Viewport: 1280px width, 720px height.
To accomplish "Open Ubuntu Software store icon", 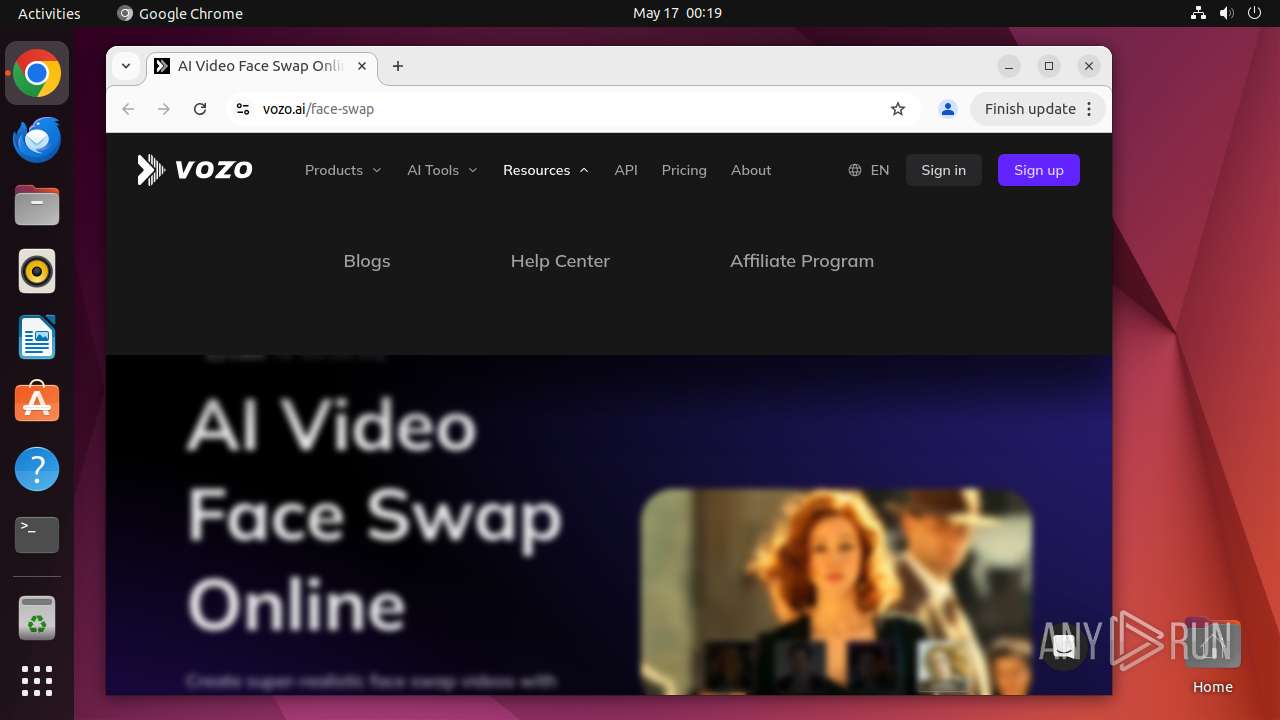I will click(37, 403).
